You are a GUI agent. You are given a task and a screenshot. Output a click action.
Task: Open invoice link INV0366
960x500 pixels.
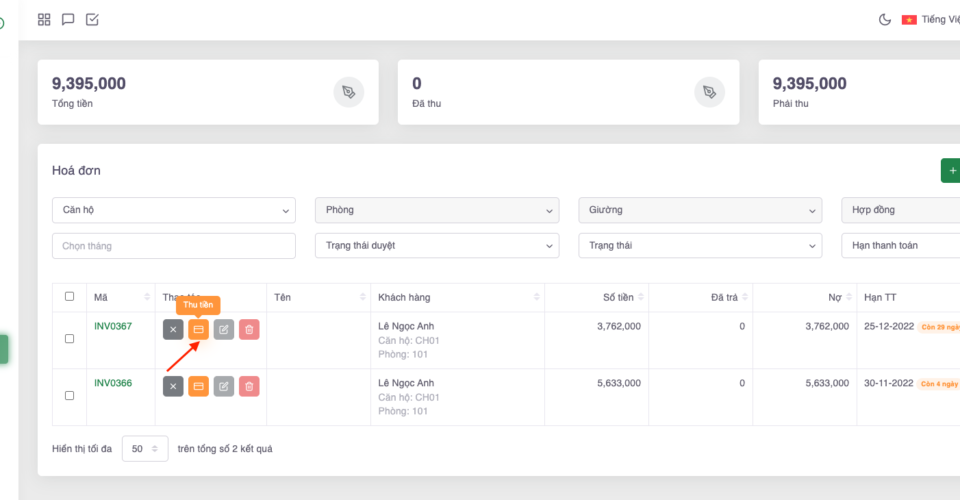pos(113,383)
